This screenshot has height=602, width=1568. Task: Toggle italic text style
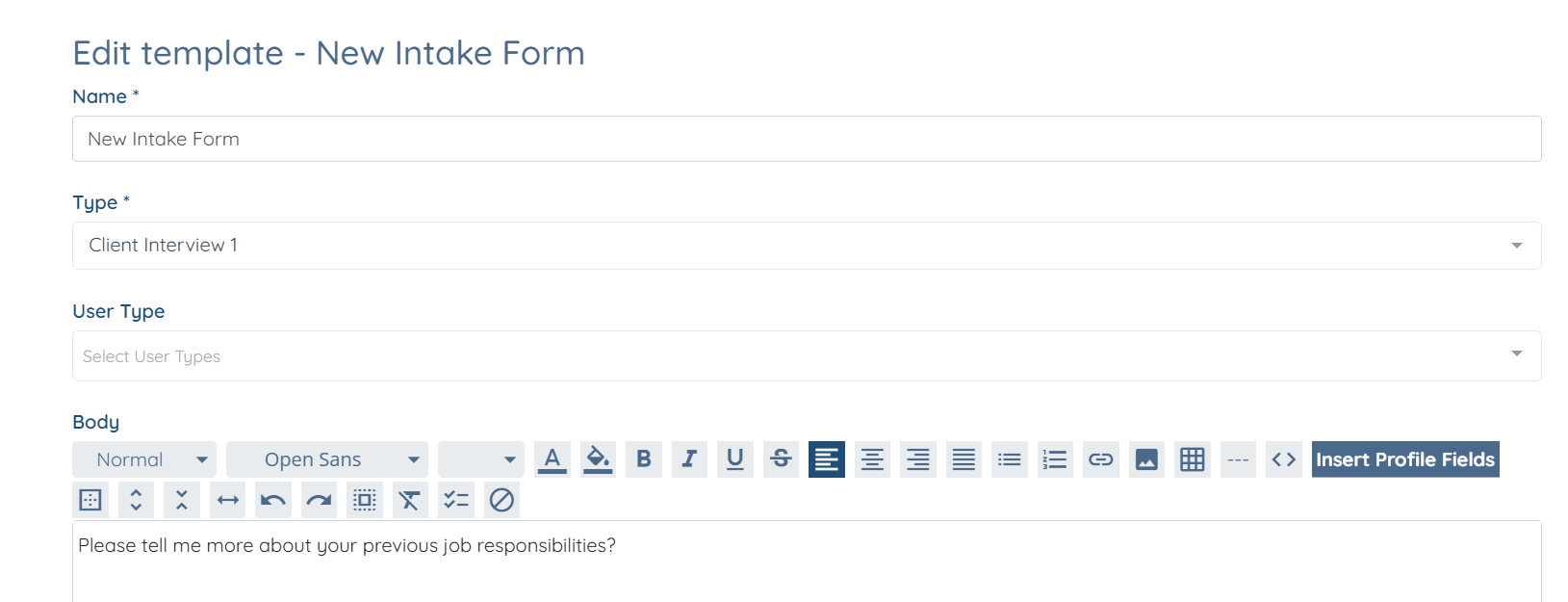[x=689, y=459]
